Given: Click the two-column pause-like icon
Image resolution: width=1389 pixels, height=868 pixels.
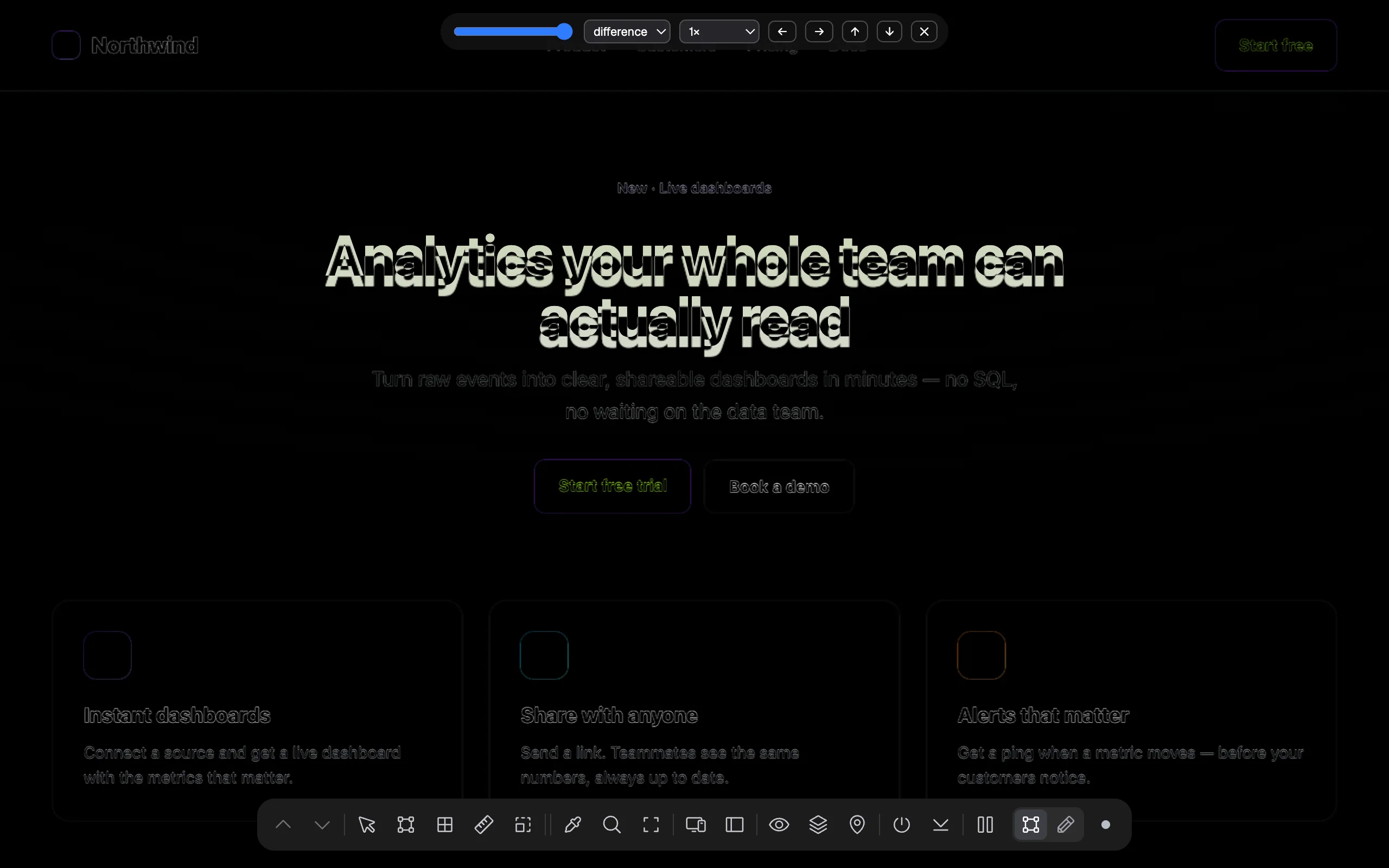Looking at the screenshot, I should coord(985,825).
